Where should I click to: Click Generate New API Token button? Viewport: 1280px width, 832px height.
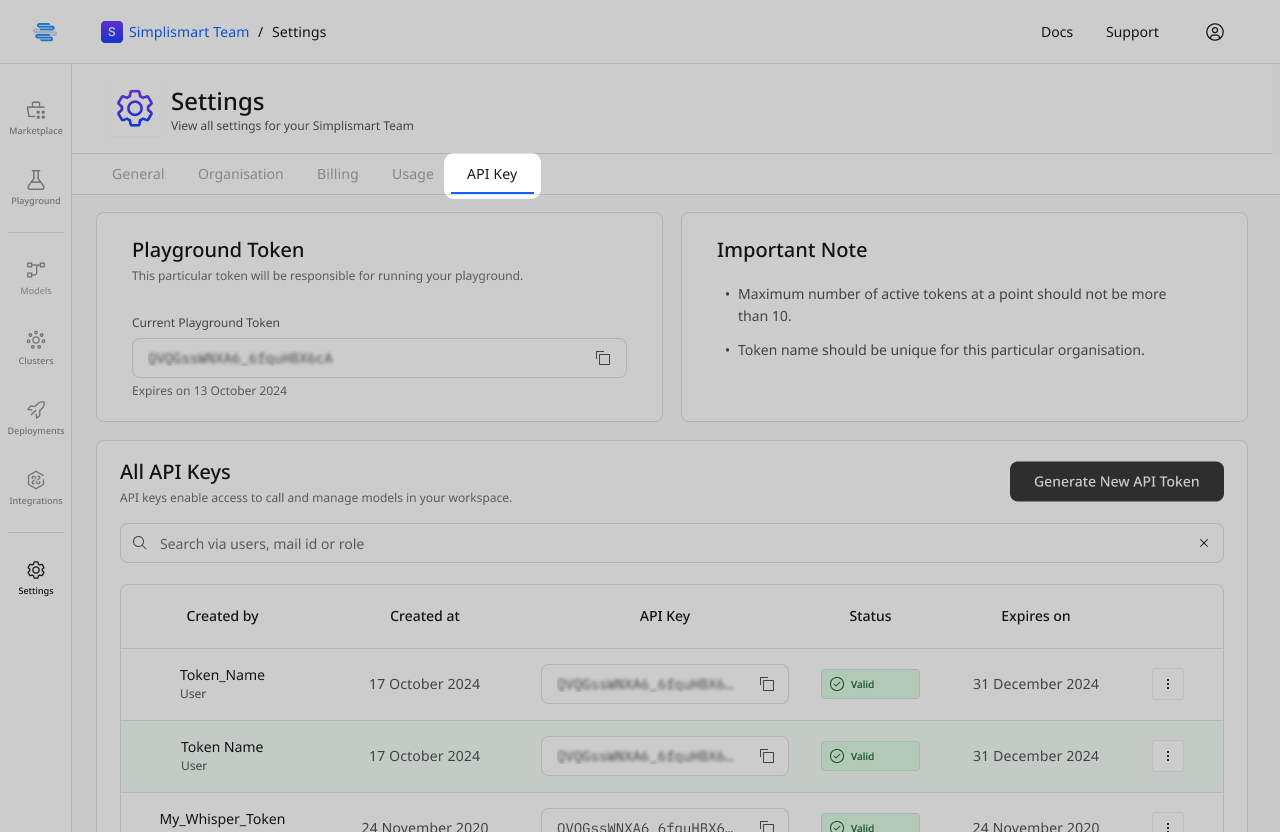coord(1117,481)
